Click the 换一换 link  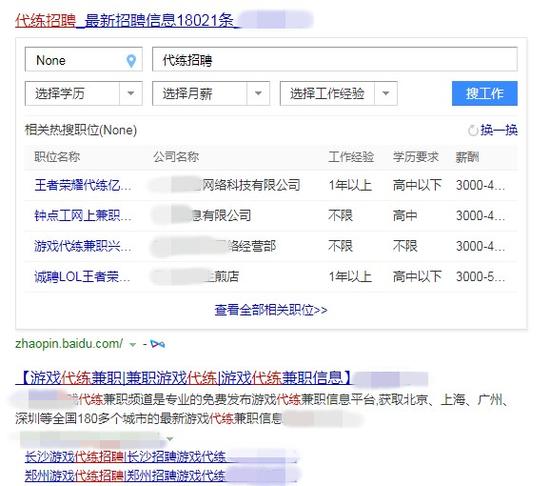tap(499, 130)
